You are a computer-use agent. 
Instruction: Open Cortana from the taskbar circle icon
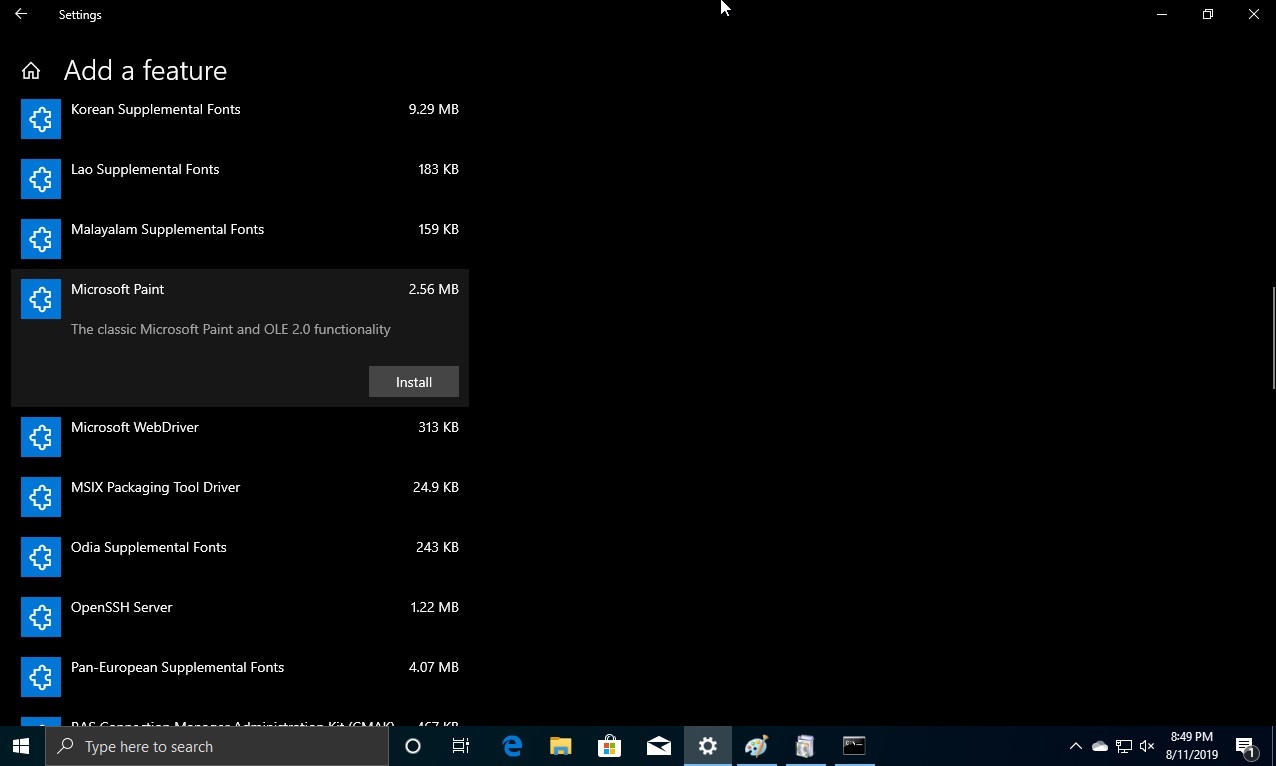(x=413, y=746)
